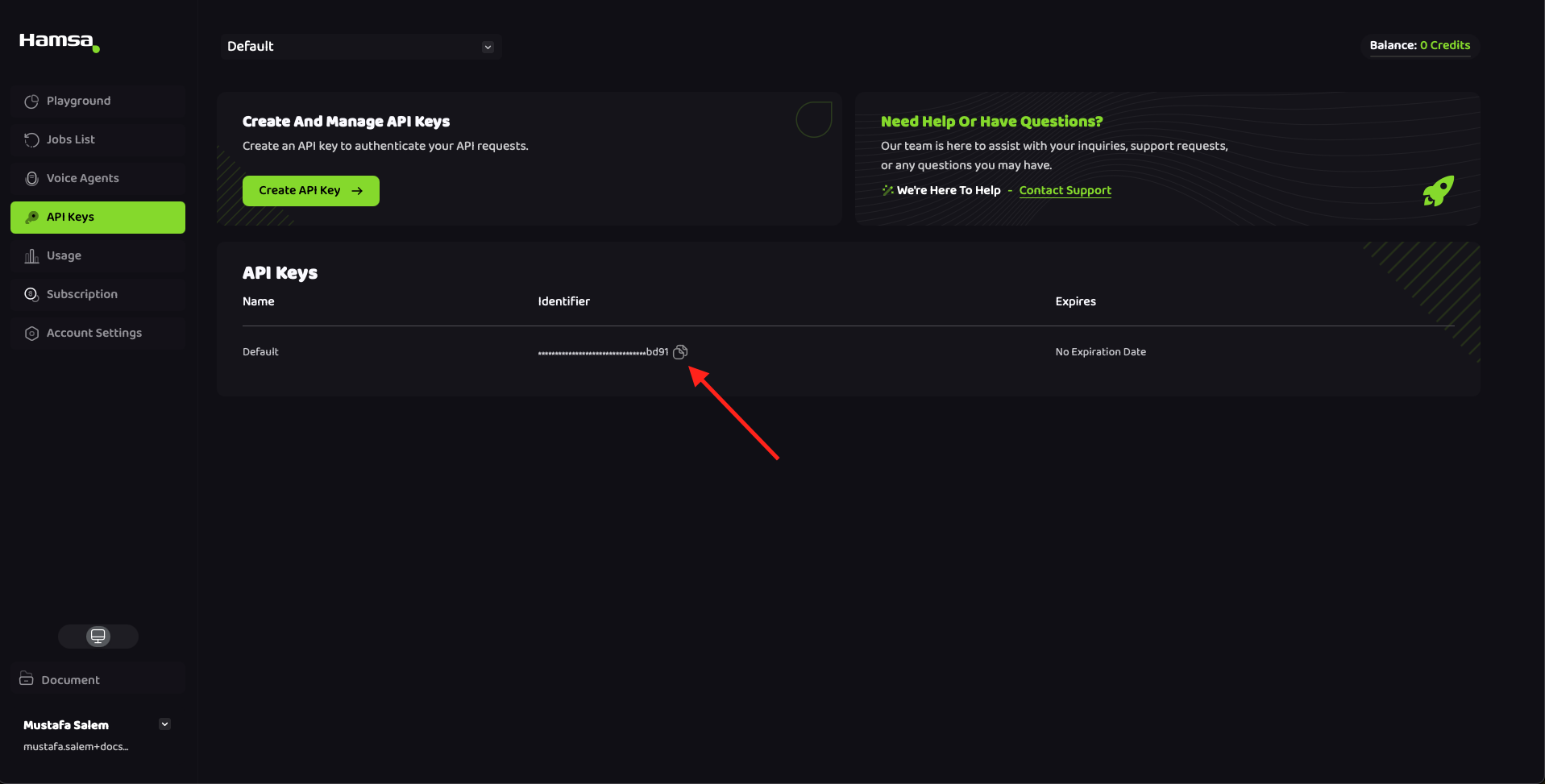Navigate to Subscription

(98, 295)
